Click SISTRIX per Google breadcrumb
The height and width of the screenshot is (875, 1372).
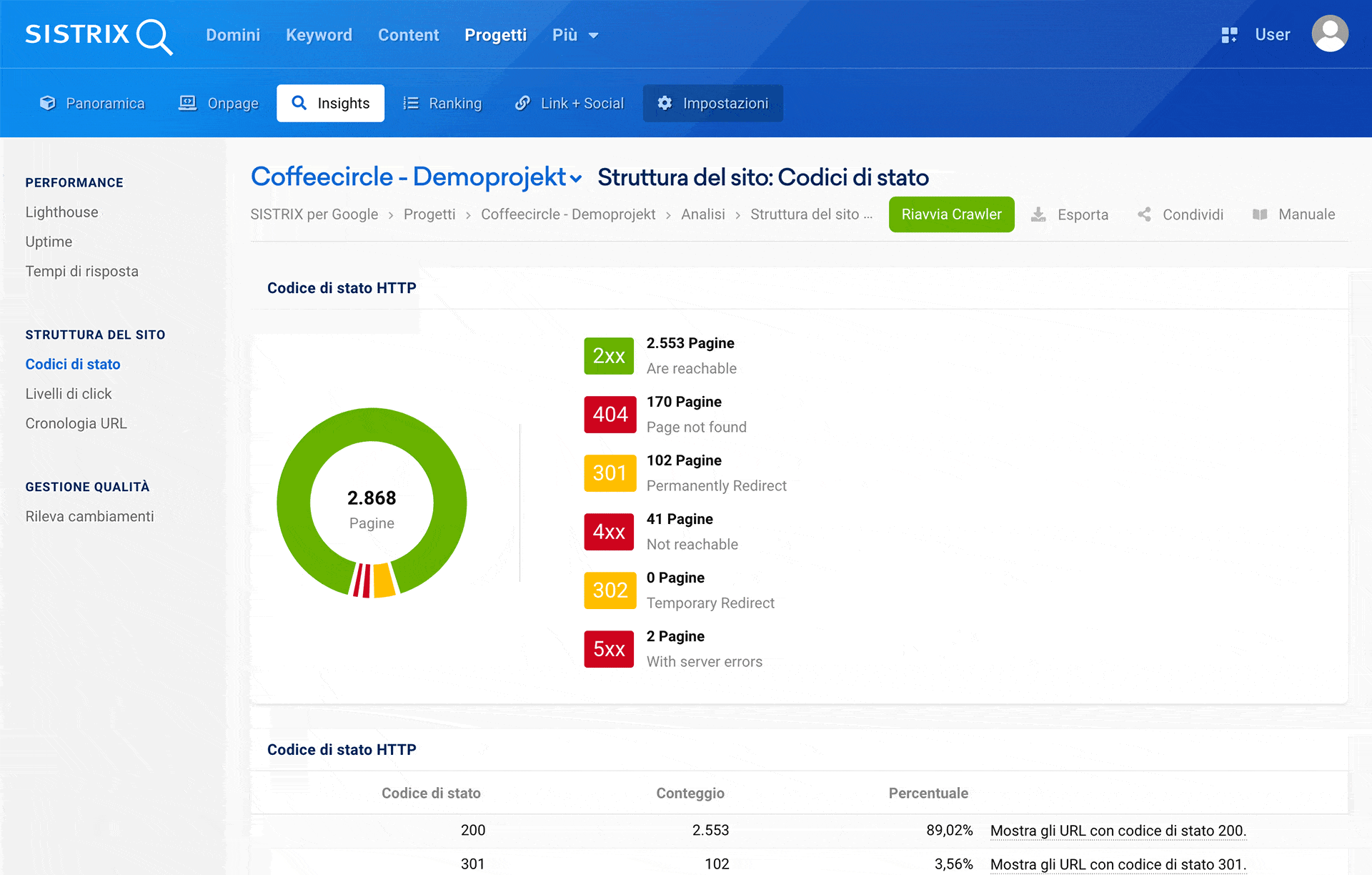314,214
